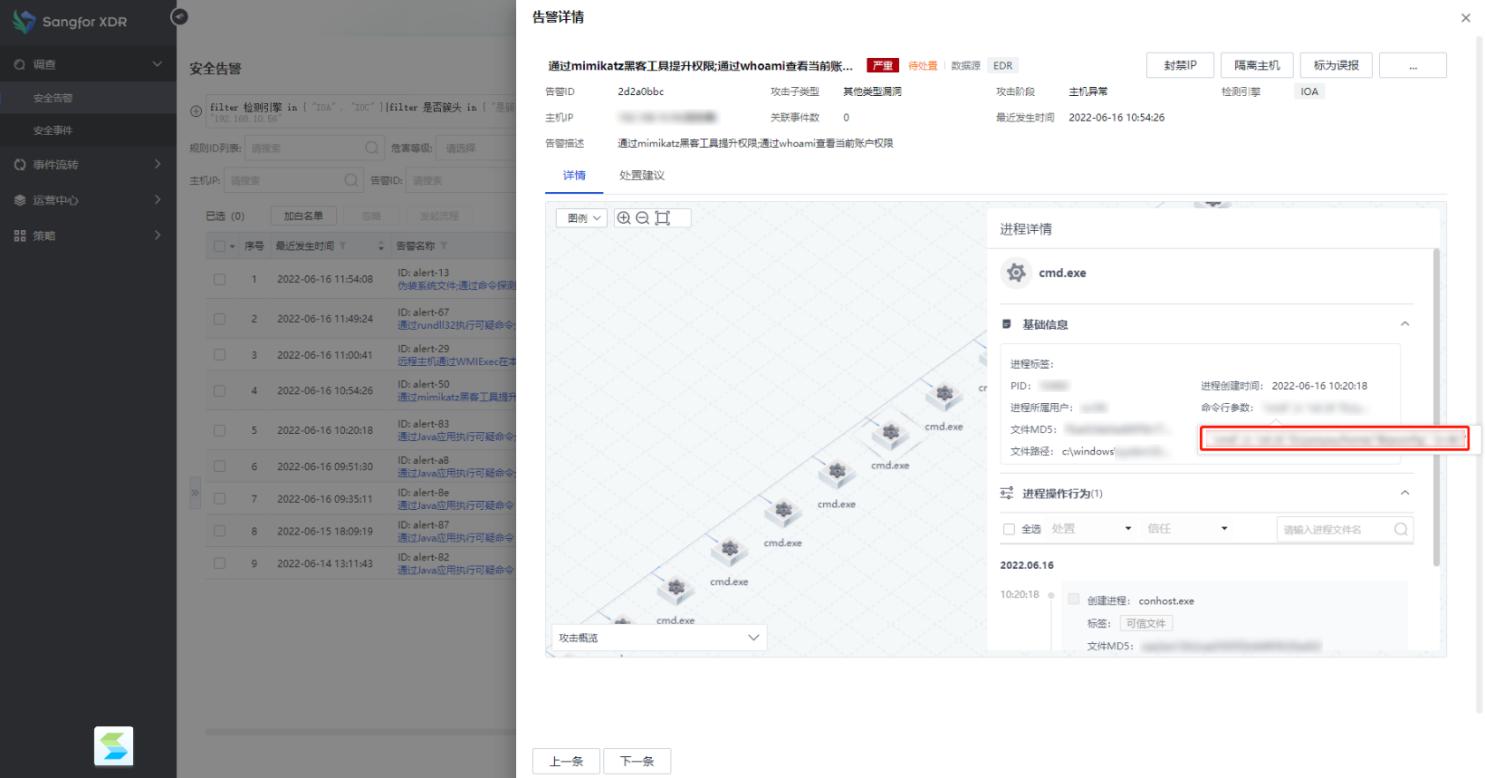Image resolution: width=1485 pixels, height=778 pixels.
Task: Zoom out of the attack graph
Action: tap(642, 219)
